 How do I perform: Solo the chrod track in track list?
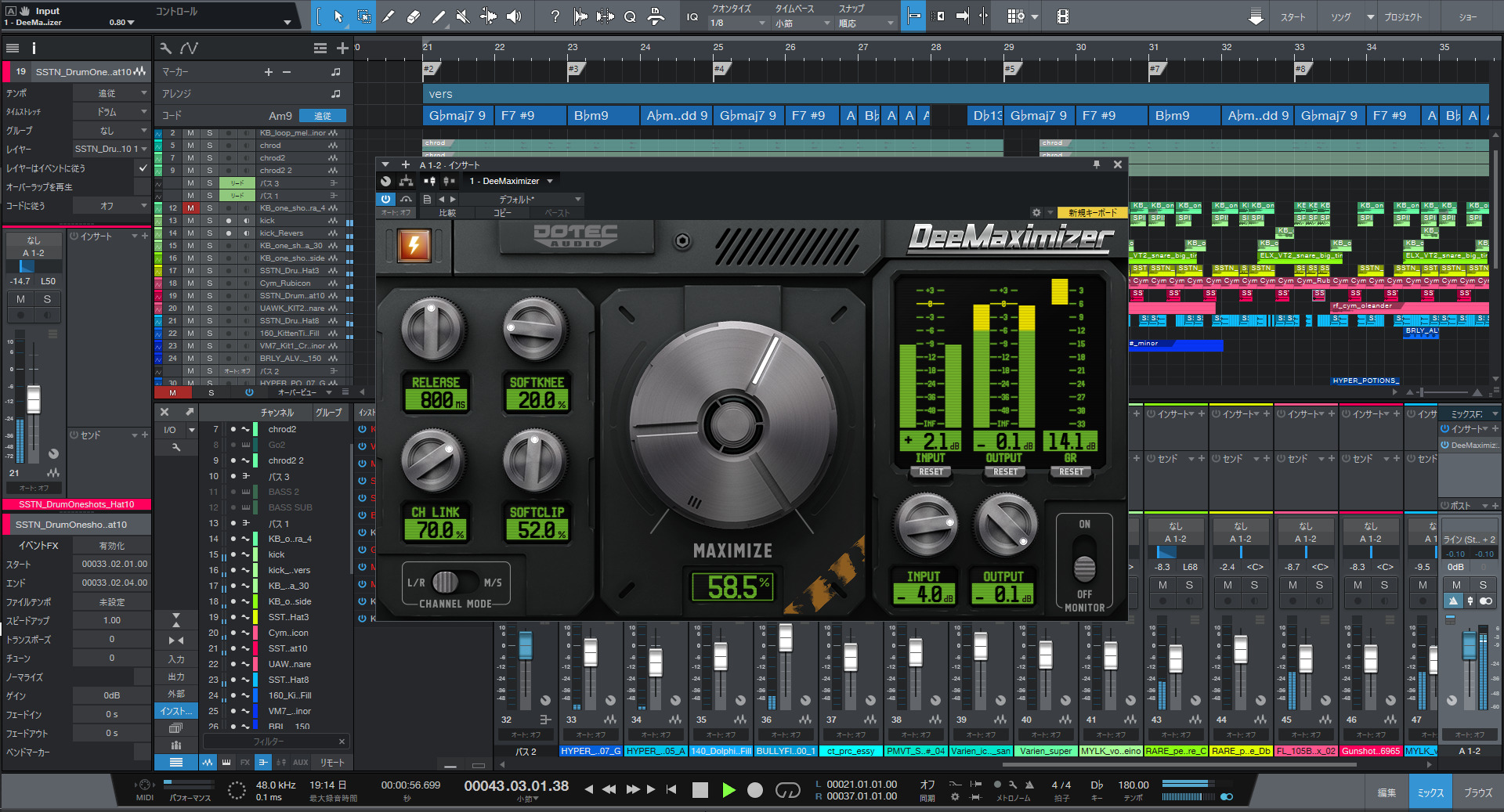click(x=209, y=146)
